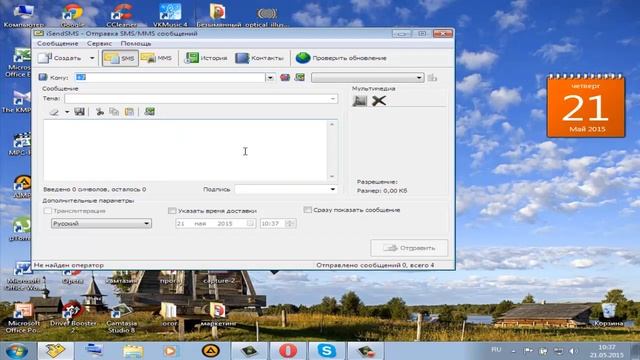Click the volume speaker tray icon
Image resolution: width=640 pixels, height=360 pixels.
(x=573, y=351)
